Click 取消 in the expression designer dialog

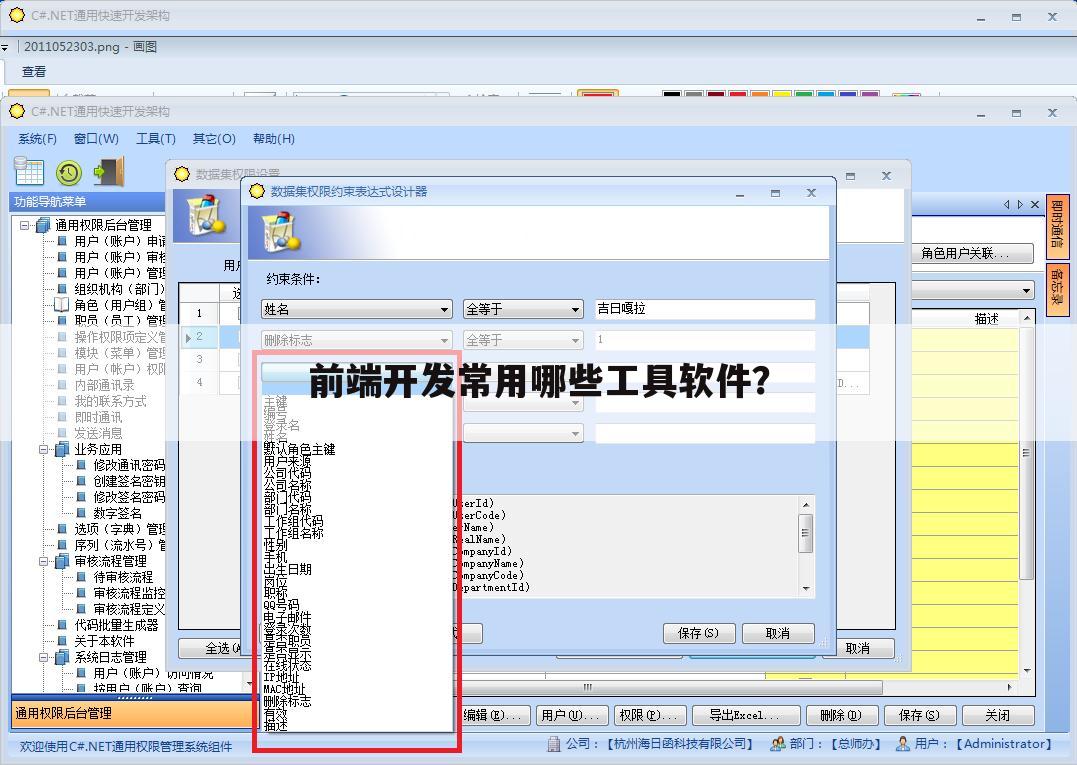pos(778,633)
